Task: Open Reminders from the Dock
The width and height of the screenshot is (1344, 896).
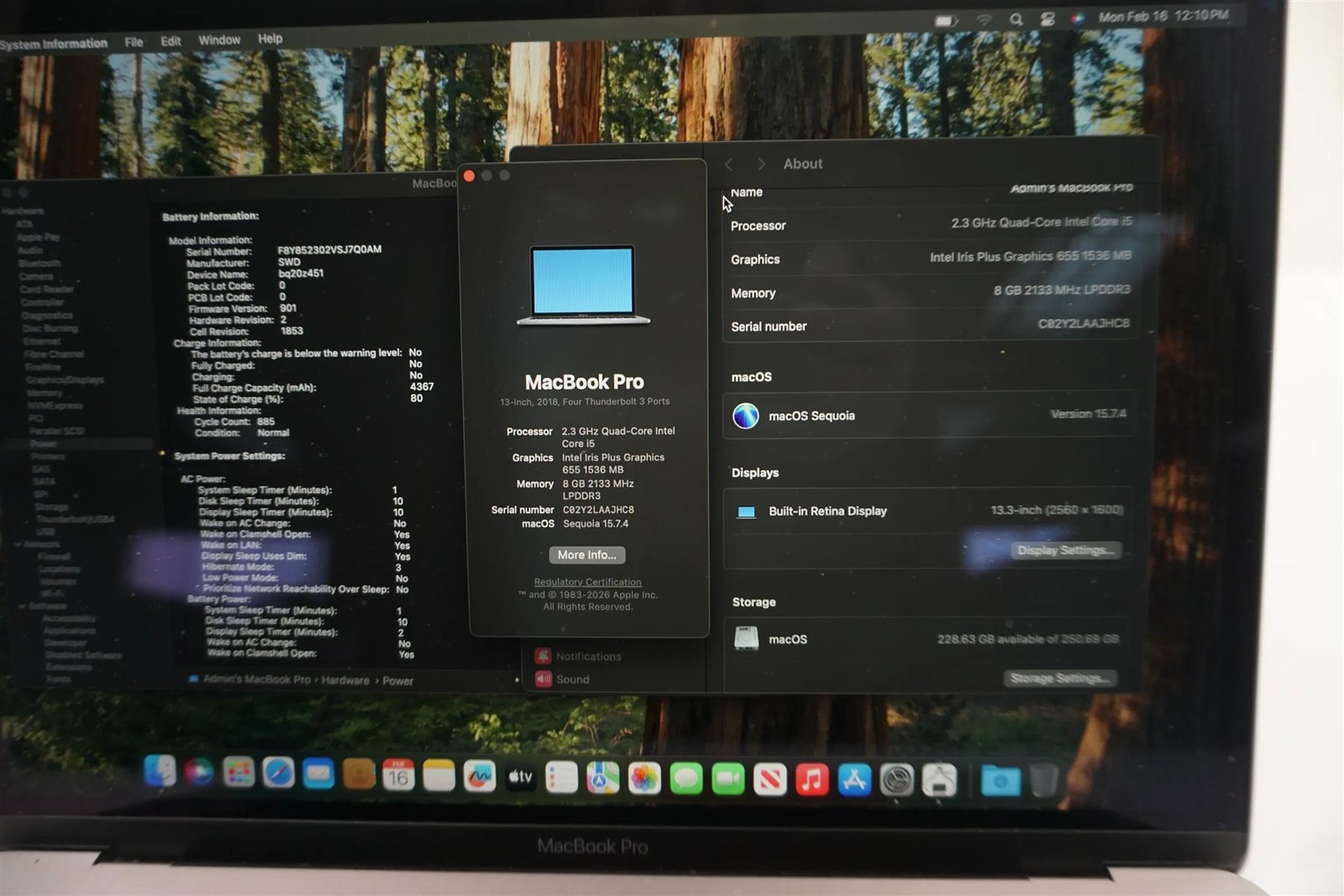Action: pyautogui.click(x=561, y=778)
